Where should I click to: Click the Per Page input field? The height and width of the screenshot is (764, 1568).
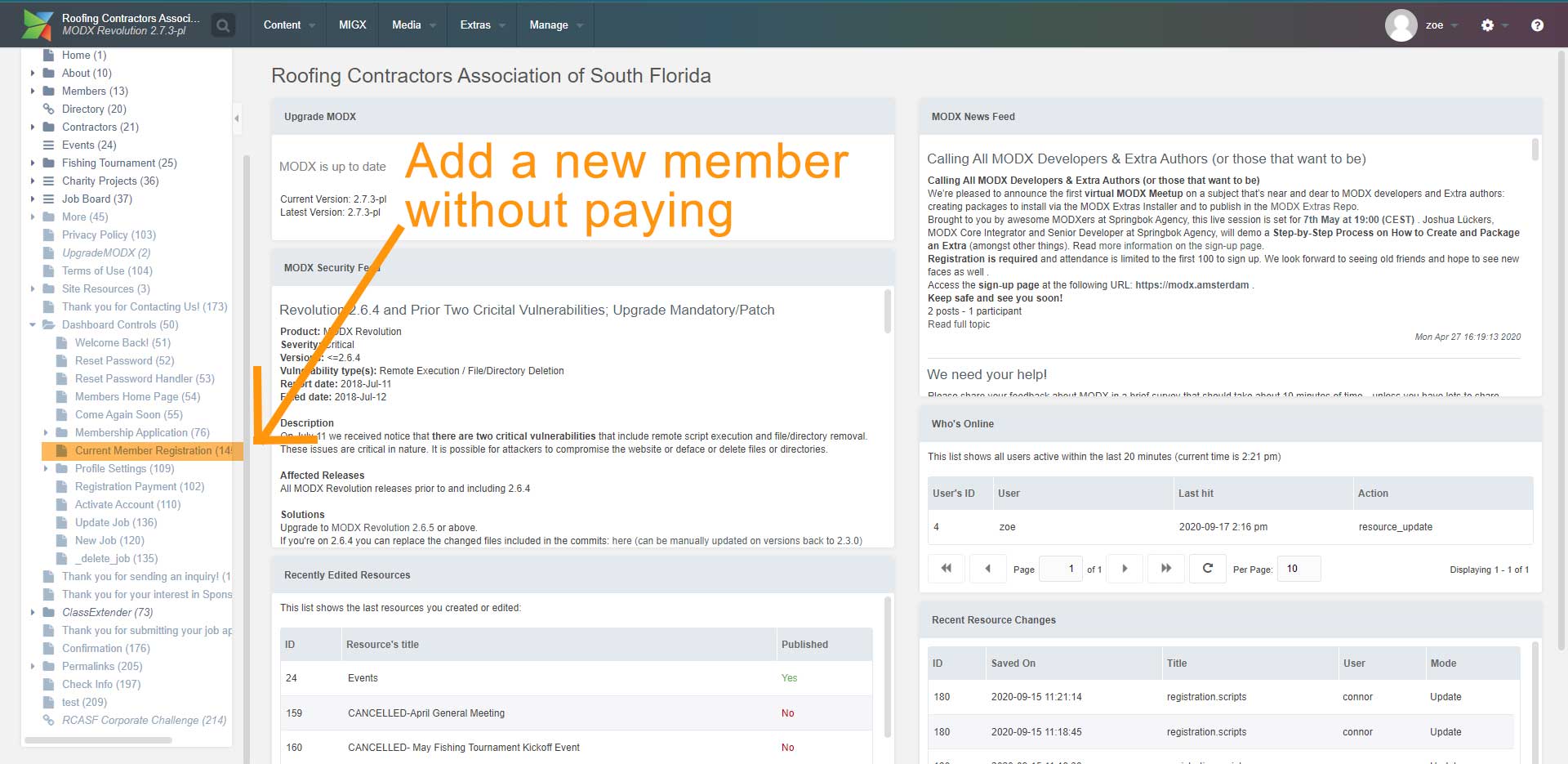(x=1298, y=569)
